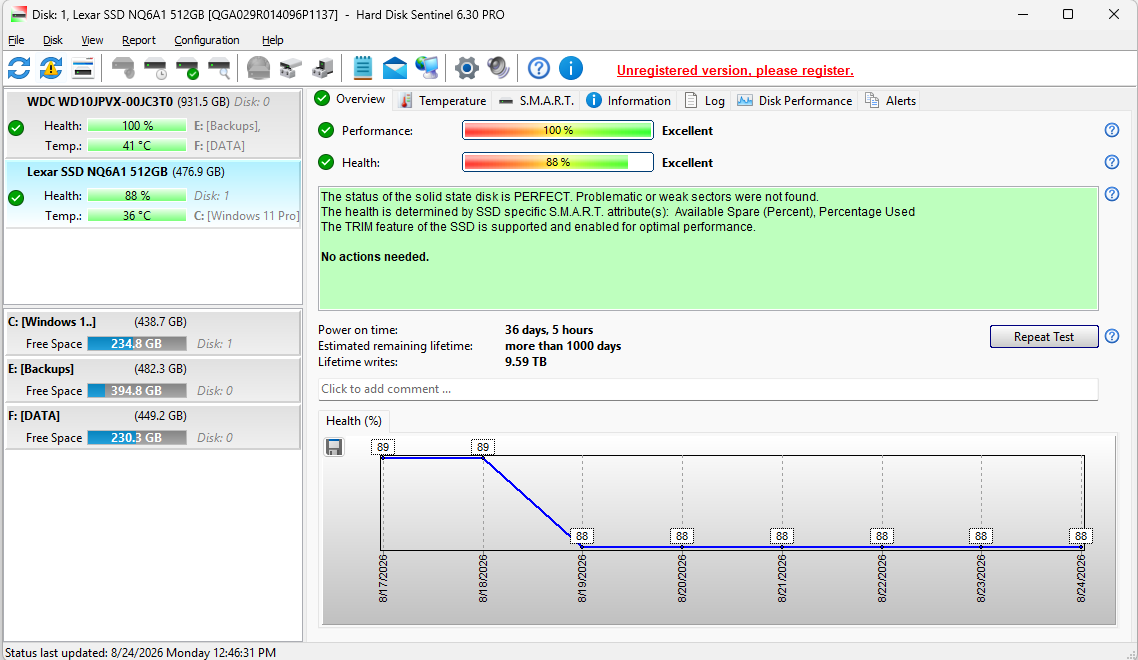The image size is (1138, 660).
Task: Click Lexar SSD temperature 36 °C bar
Action: [136, 216]
